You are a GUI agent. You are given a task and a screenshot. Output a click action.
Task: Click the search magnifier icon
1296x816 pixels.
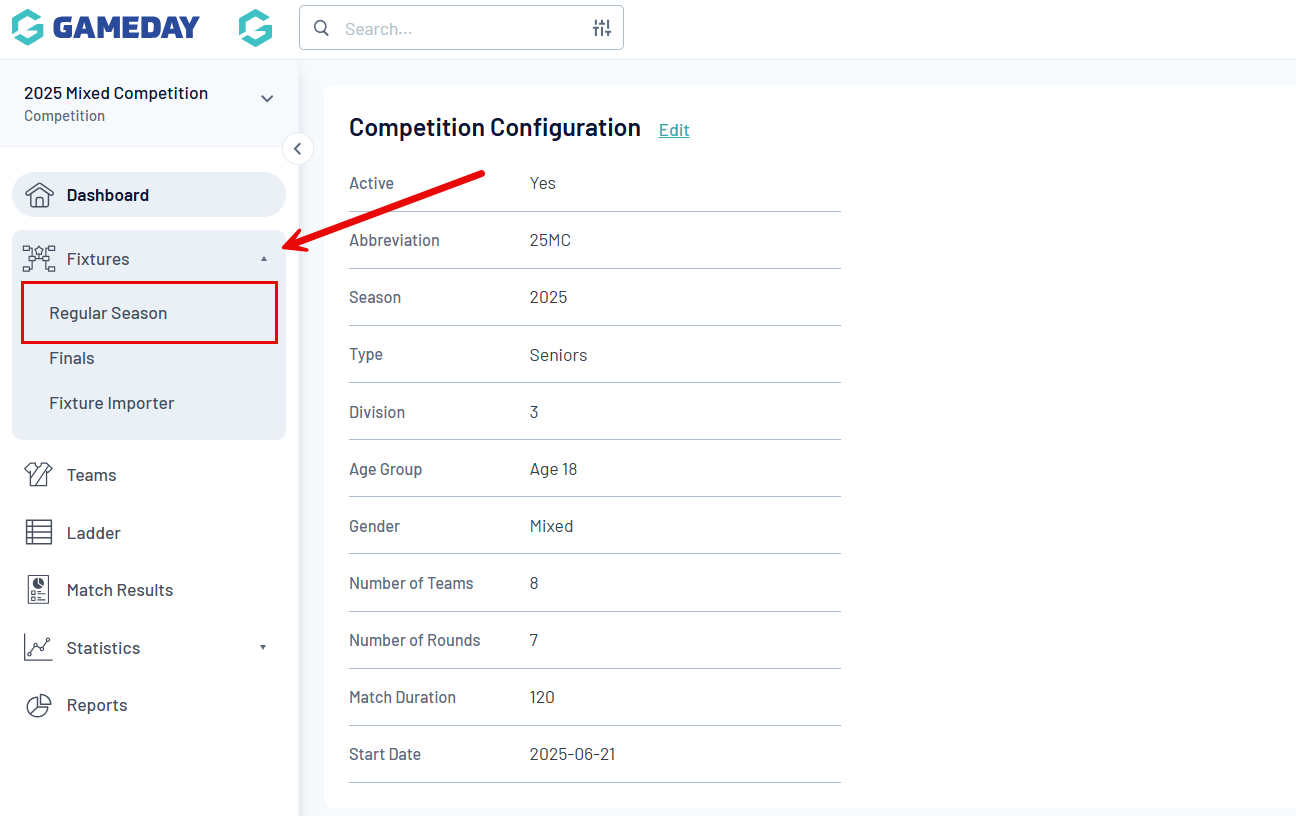tap(322, 28)
